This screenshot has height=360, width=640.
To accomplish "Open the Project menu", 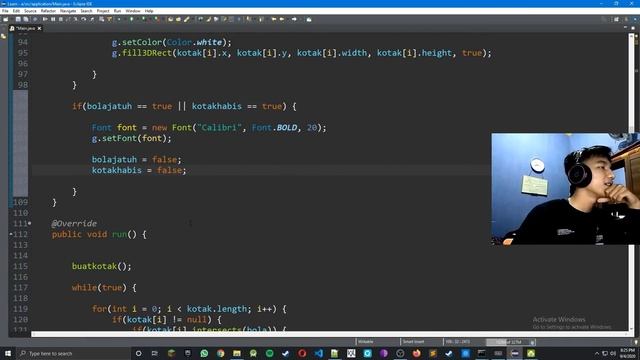I will pos(103,11).
